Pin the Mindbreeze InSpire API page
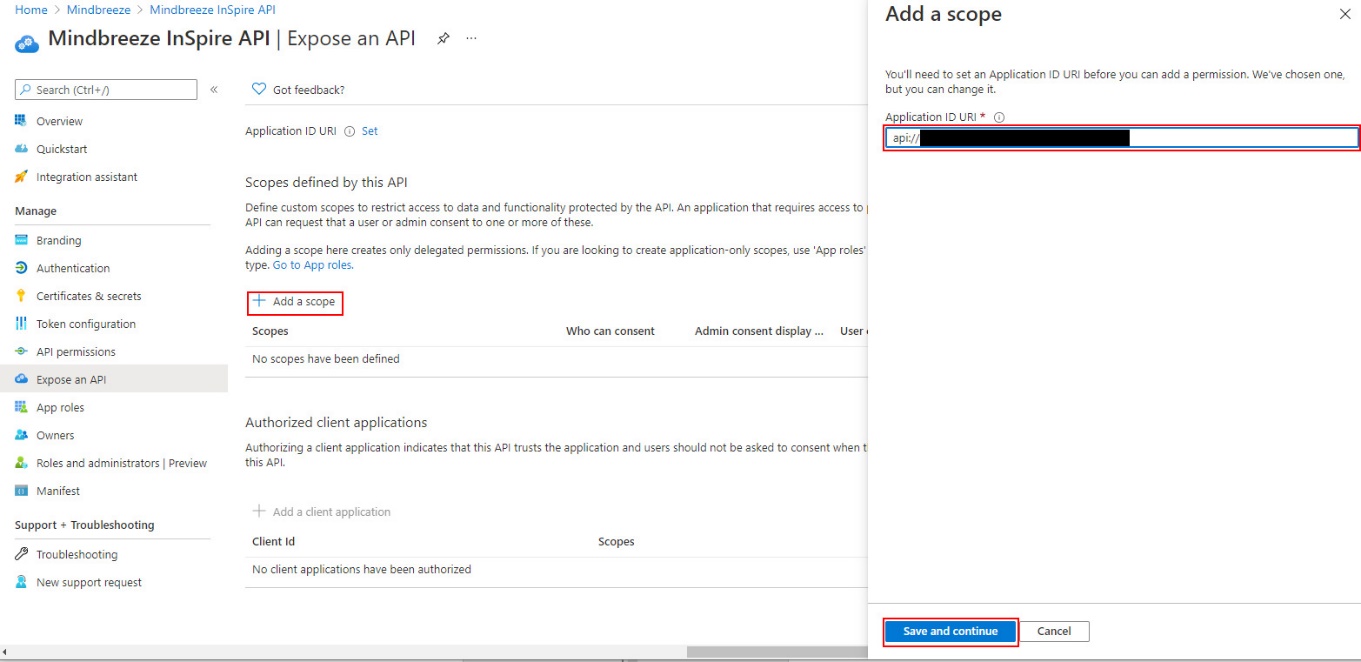The image size is (1361, 662). click(x=443, y=39)
